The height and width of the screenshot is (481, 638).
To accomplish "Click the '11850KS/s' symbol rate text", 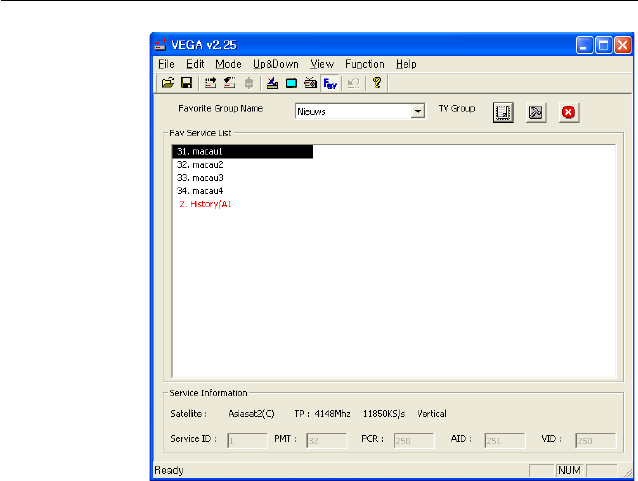I will click(384, 414).
